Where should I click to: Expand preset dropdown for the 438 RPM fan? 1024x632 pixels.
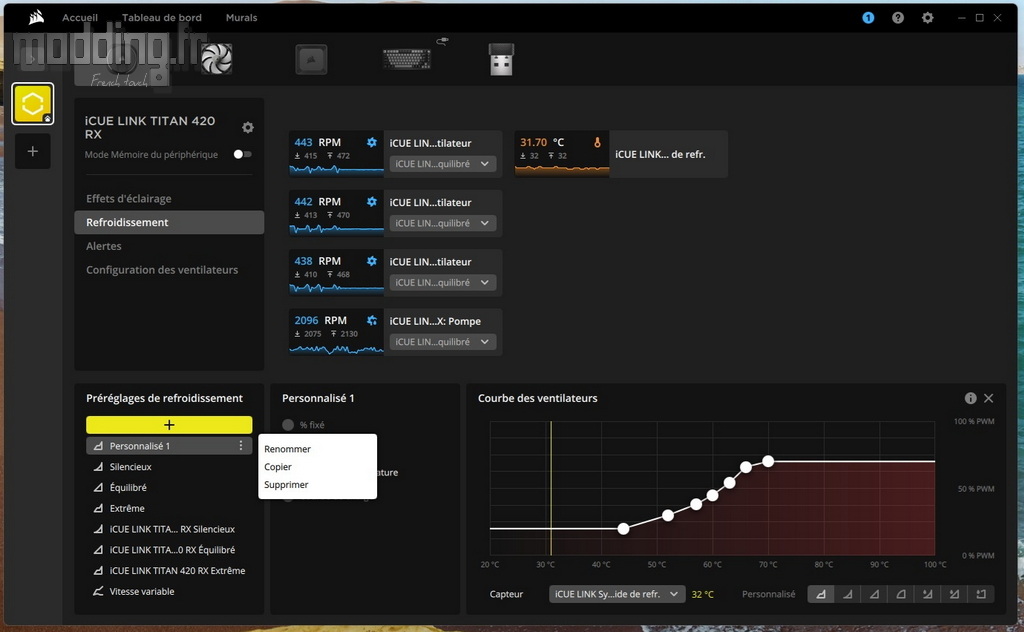coord(442,283)
